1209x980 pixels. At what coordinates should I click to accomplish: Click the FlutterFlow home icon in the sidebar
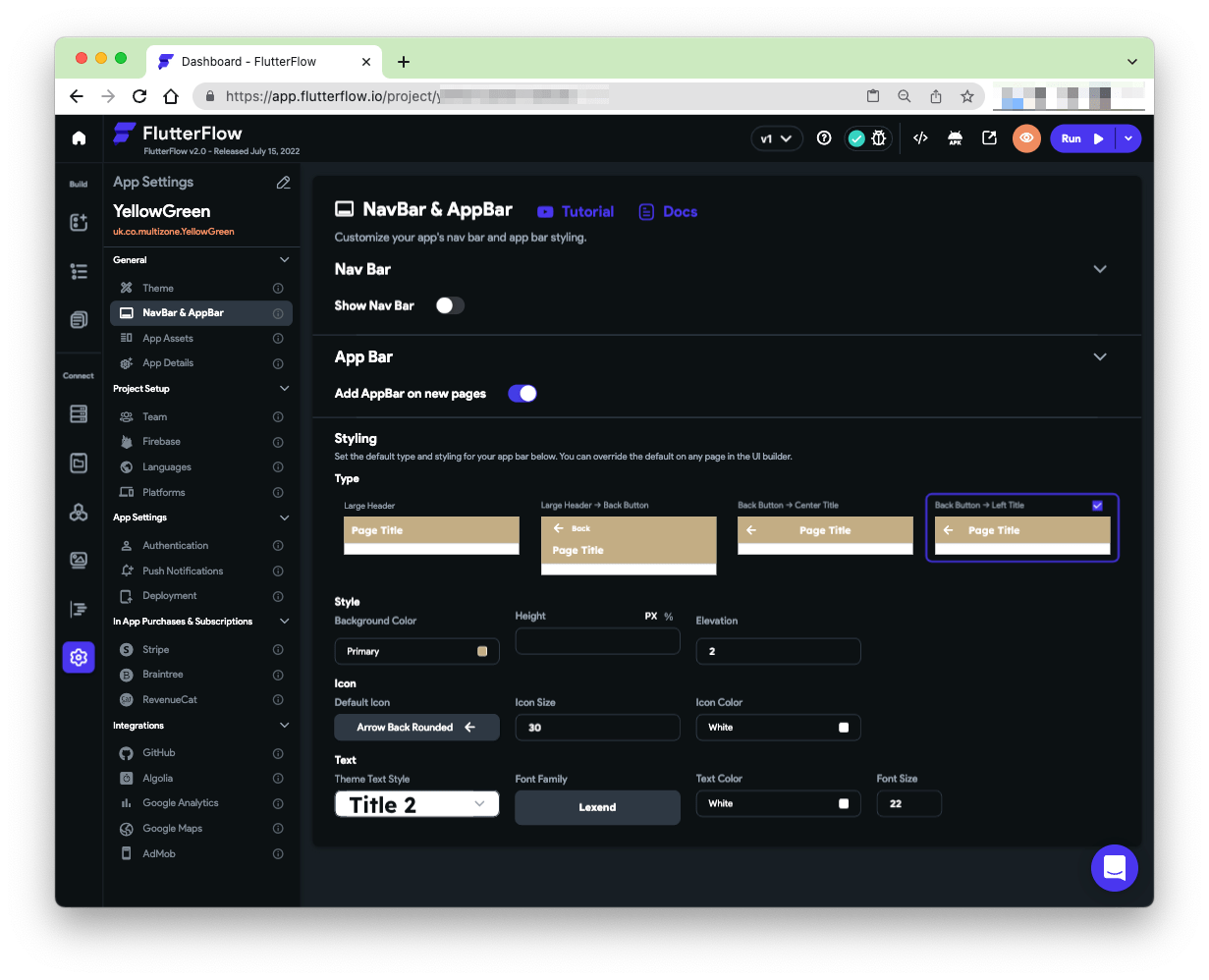tap(79, 138)
